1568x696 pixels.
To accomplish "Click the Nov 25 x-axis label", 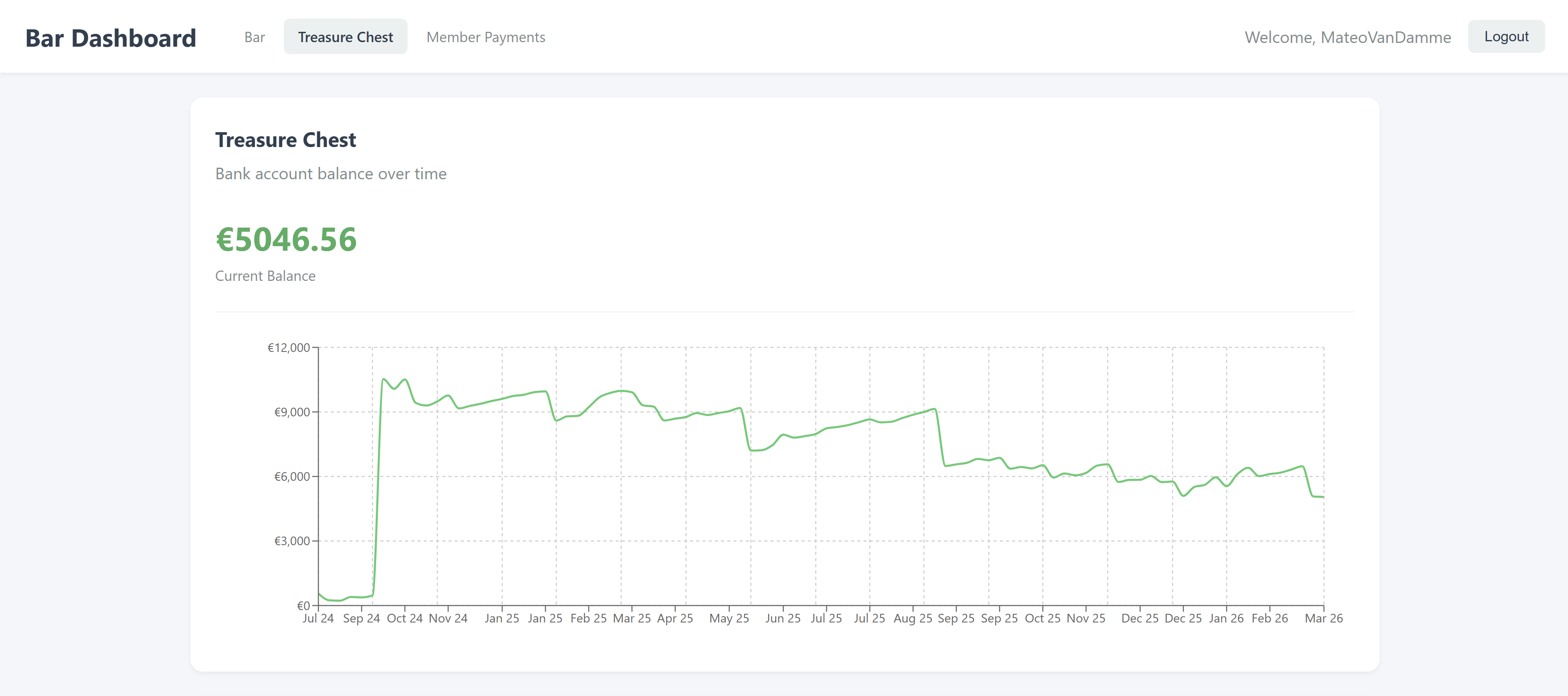I will [1085, 618].
